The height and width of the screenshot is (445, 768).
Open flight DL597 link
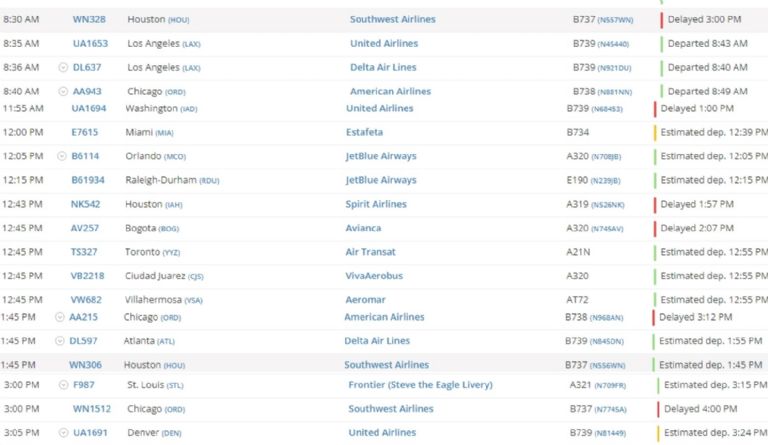pyautogui.click(x=83, y=341)
